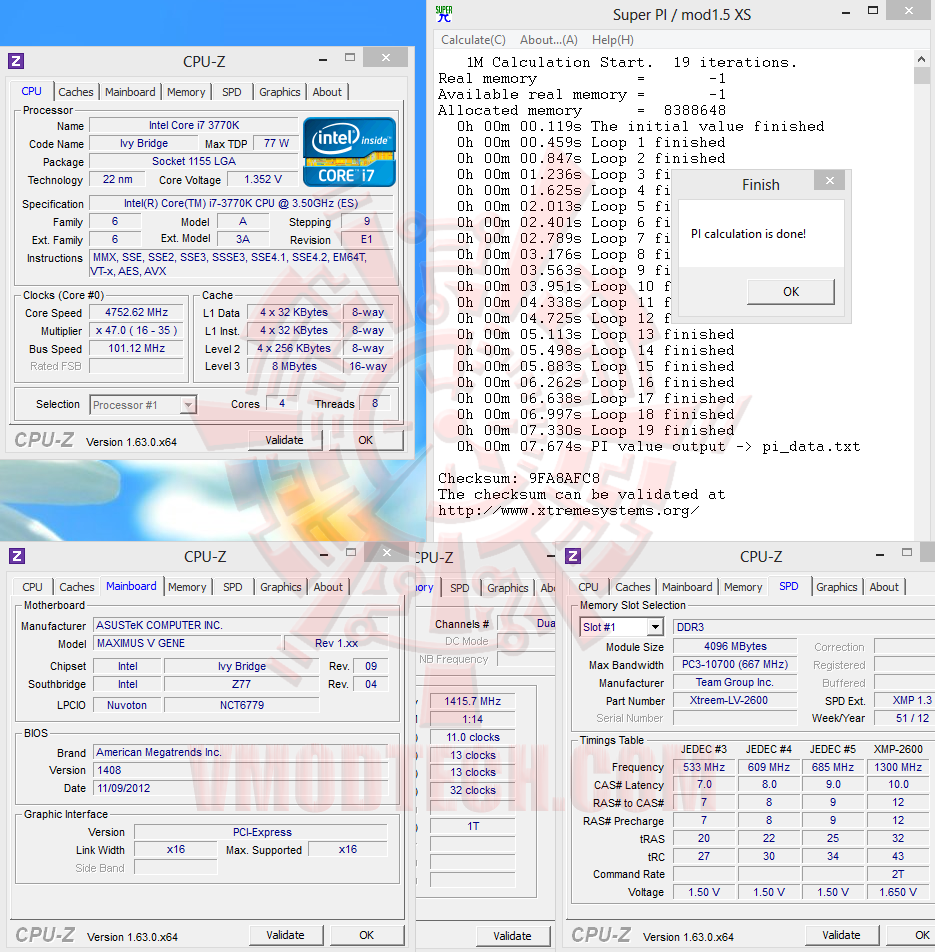This screenshot has width=935, height=952.
Task: Click the BIOS date 11/09/2012 field
Action: [241, 788]
